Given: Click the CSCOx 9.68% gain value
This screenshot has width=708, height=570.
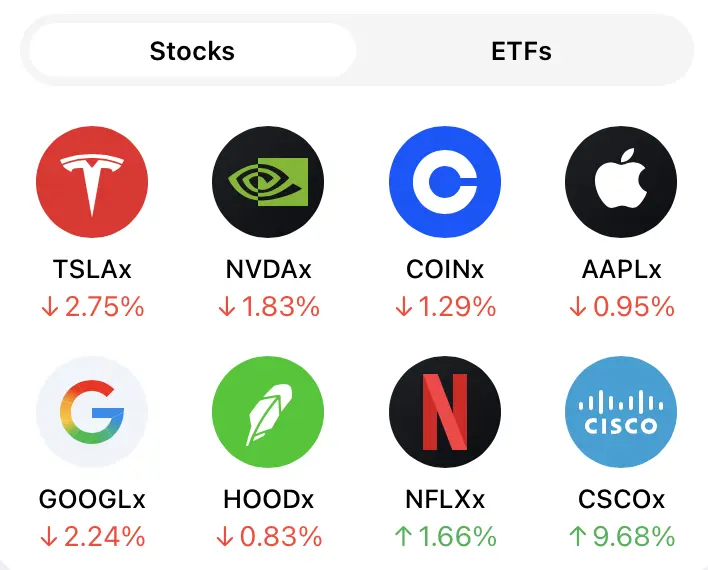Looking at the screenshot, I should tap(620, 537).
